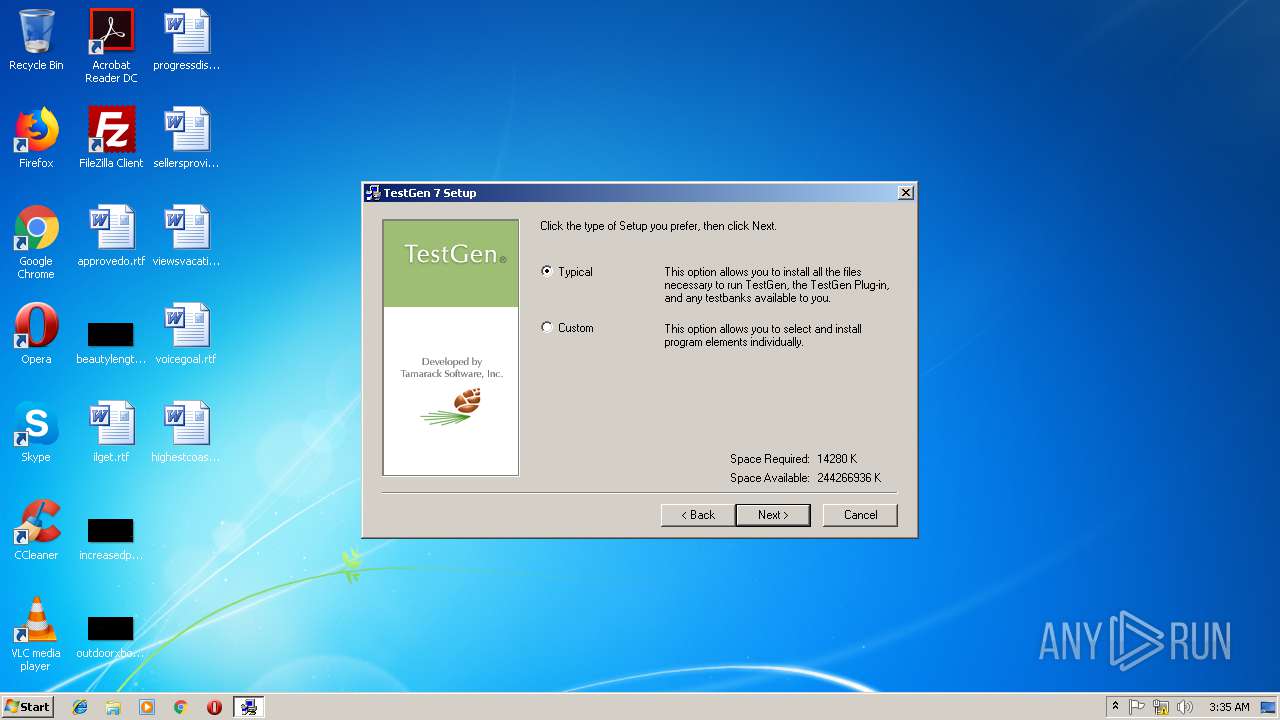Click the Typical option description text
Screen dimensions: 1280x720
pyautogui.click(x=777, y=285)
